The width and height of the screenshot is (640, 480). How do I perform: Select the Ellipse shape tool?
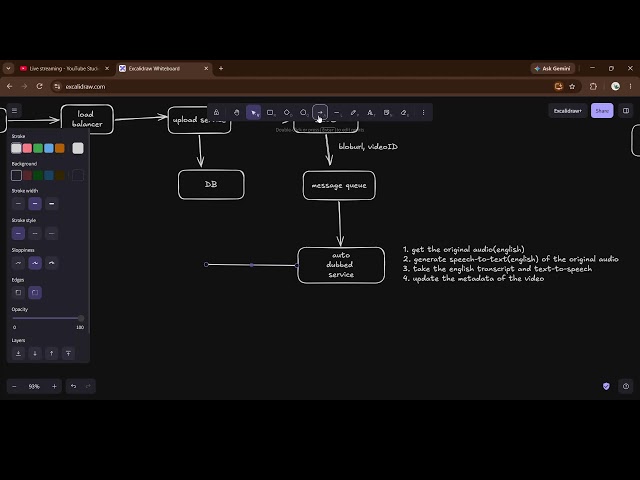point(303,112)
